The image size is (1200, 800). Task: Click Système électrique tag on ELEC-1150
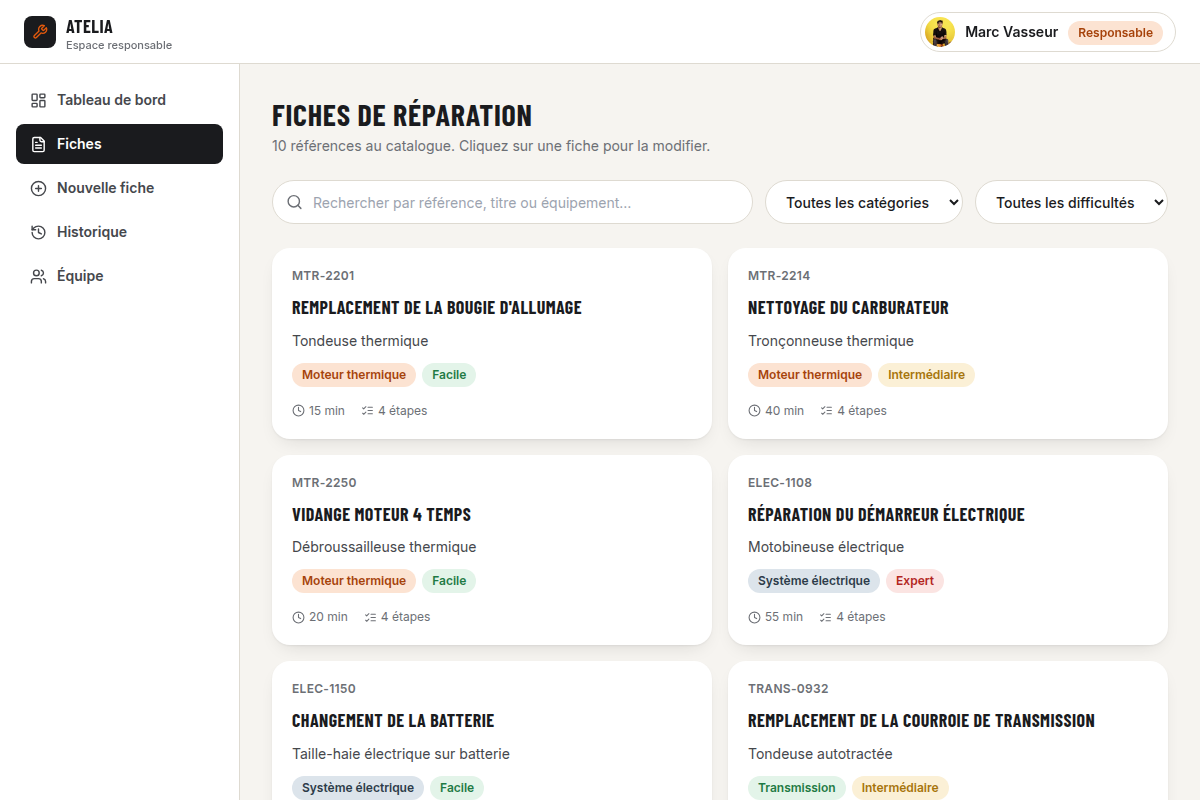coord(358,788)
